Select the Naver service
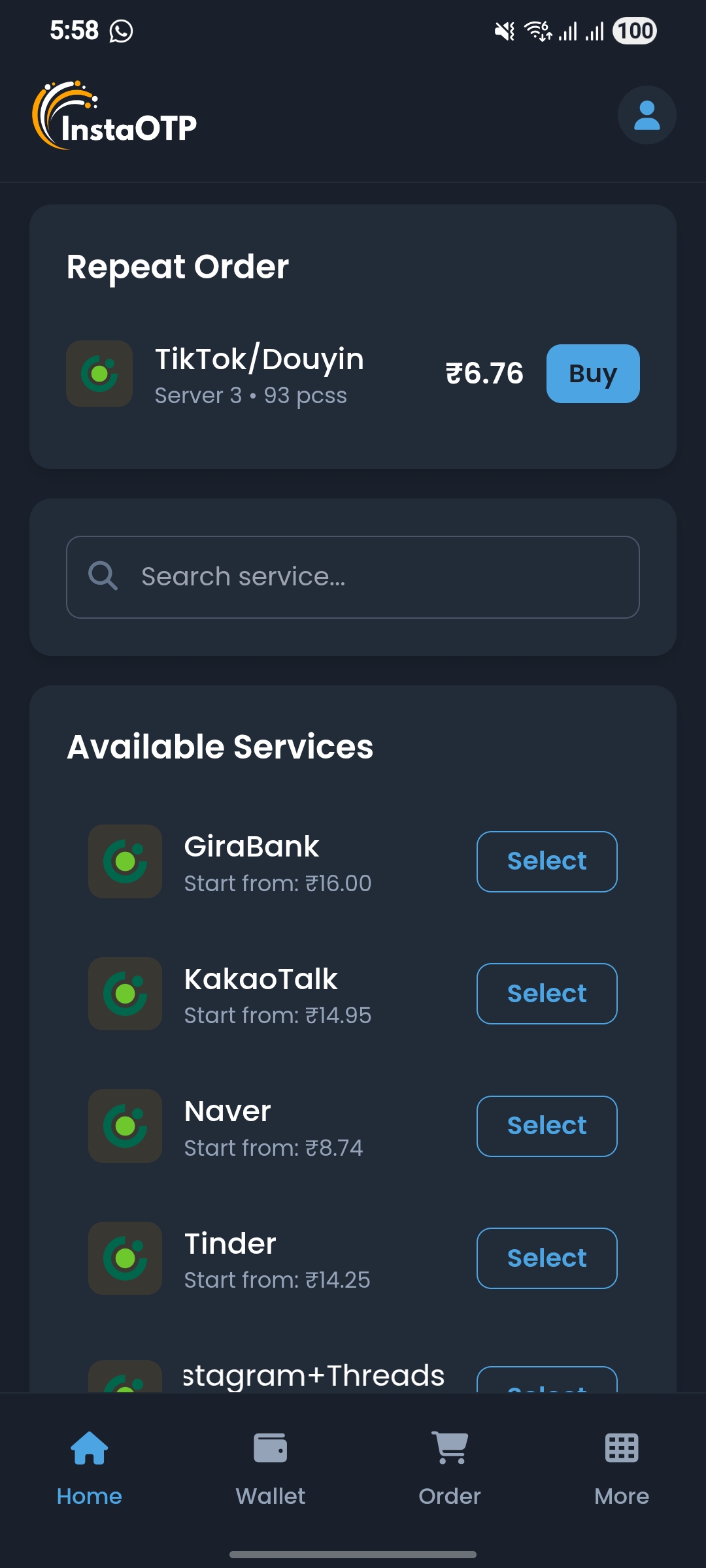This screenshot has height=1568, width=706. [x=547, y=1126]
